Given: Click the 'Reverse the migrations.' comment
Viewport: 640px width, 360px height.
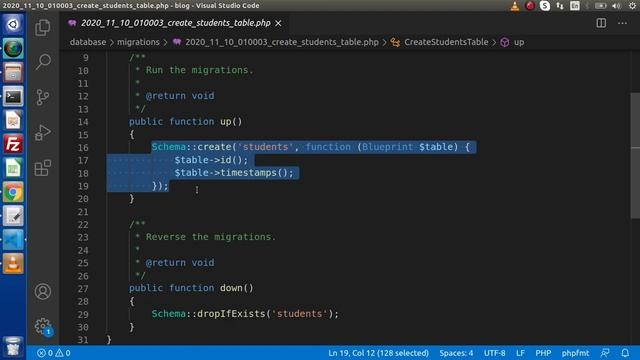Looking at the screenshot, I should point(211,237).
